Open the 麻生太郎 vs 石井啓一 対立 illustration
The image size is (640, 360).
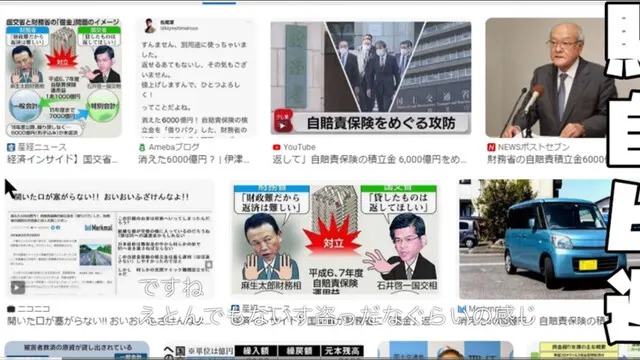tap(335, 239)
